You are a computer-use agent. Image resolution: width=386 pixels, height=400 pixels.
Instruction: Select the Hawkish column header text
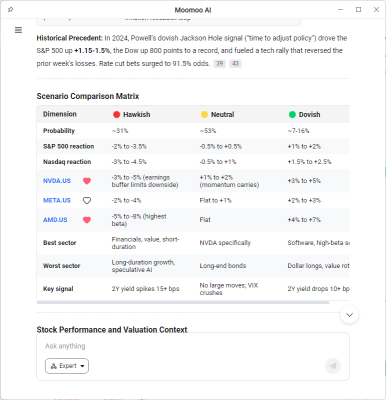coord(137,114)
